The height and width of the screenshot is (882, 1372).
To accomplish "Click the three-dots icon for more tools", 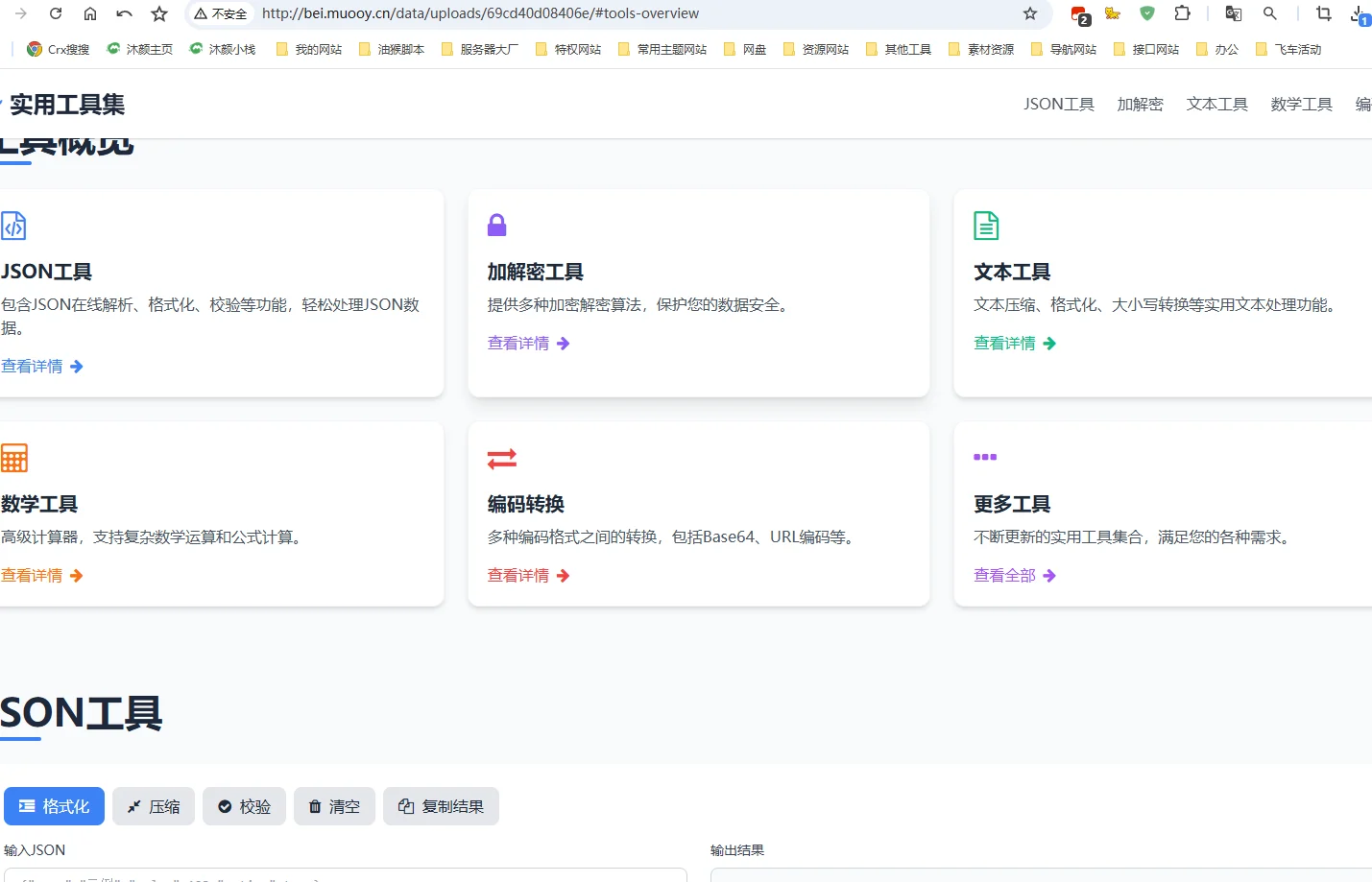I will pos(985,457).
